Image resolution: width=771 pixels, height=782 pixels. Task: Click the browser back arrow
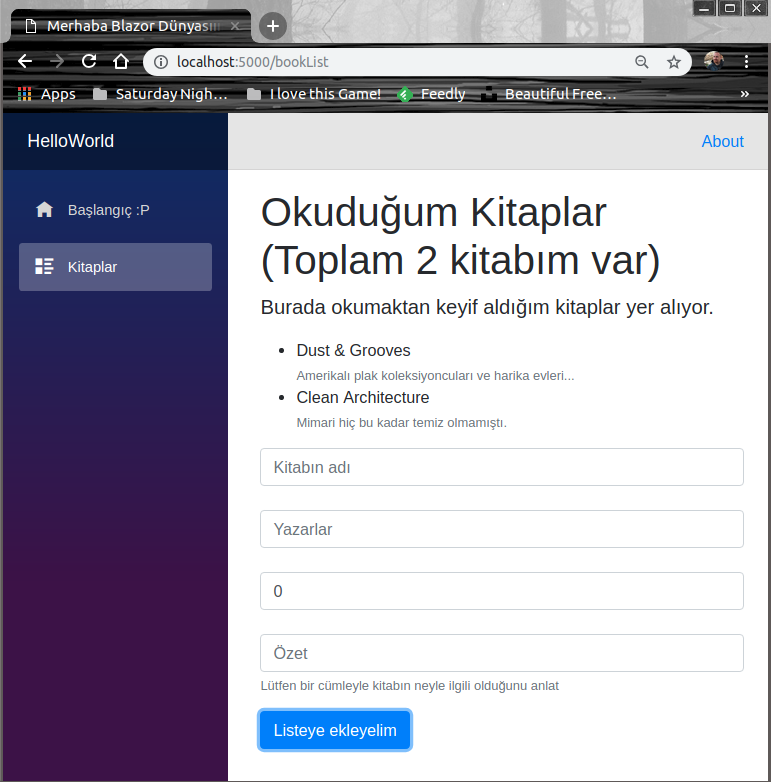25,62
